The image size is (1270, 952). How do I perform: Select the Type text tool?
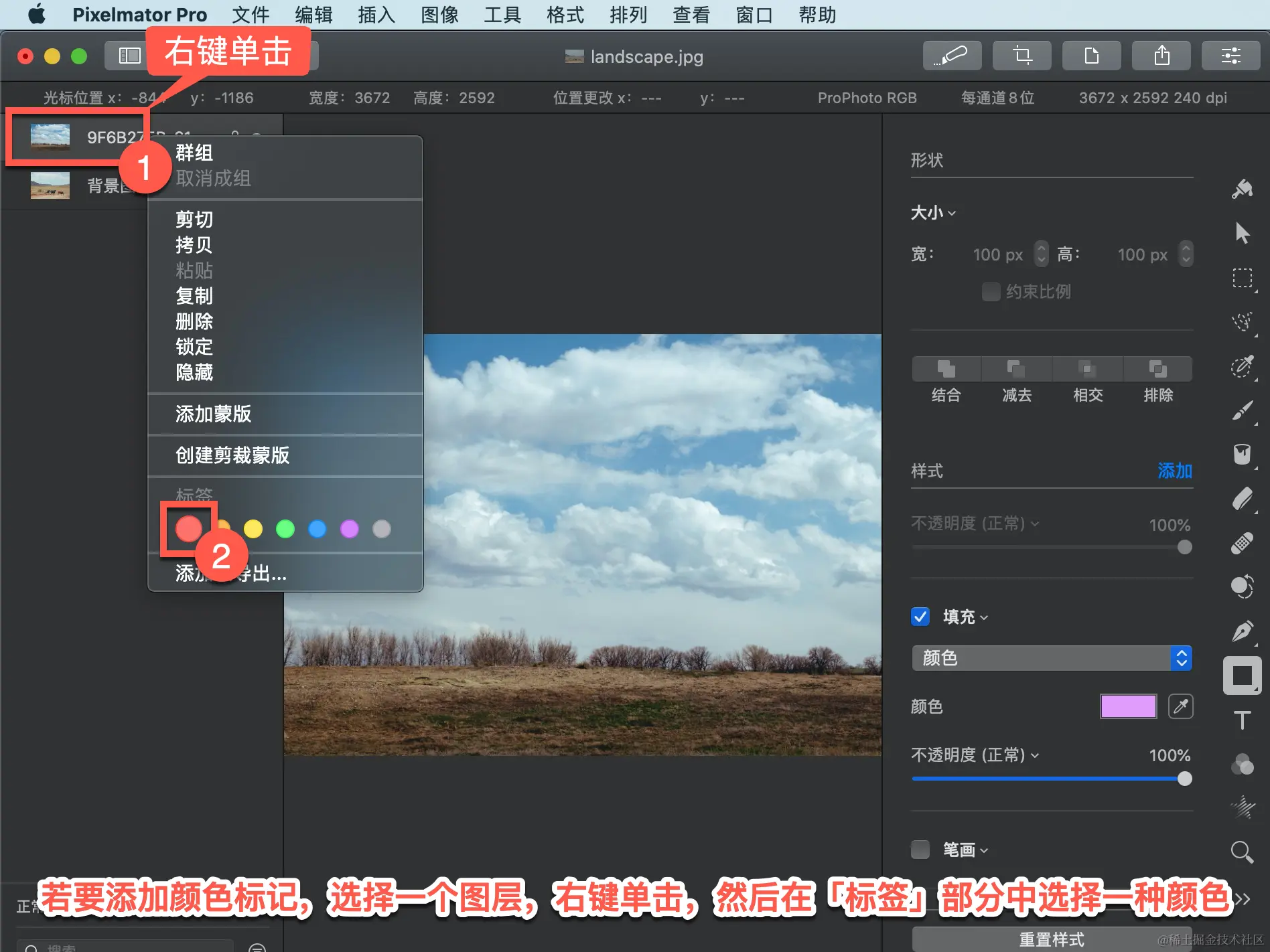click(x=1243, y=720)
